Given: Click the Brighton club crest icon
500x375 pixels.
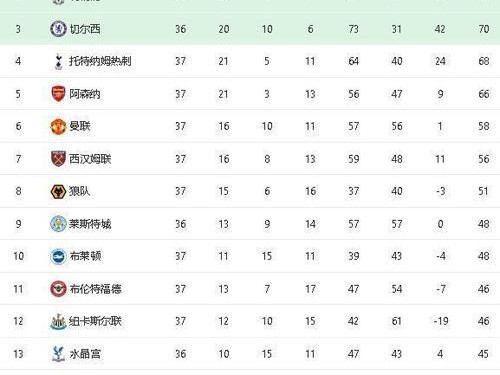Looking at the screenshot, I should tap(58, 256).
